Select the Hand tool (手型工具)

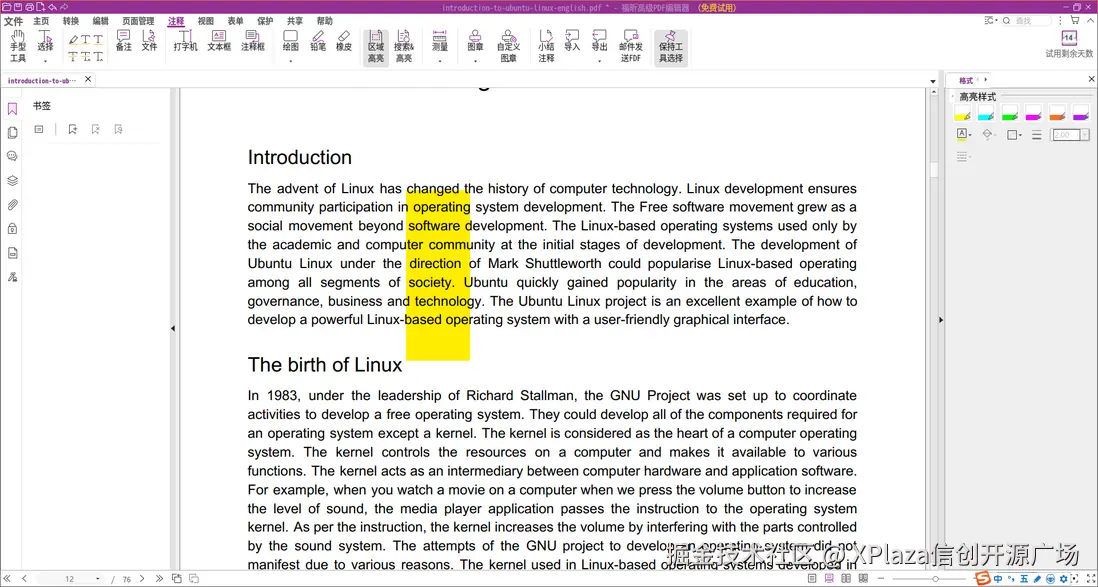[x=18, y=46]
